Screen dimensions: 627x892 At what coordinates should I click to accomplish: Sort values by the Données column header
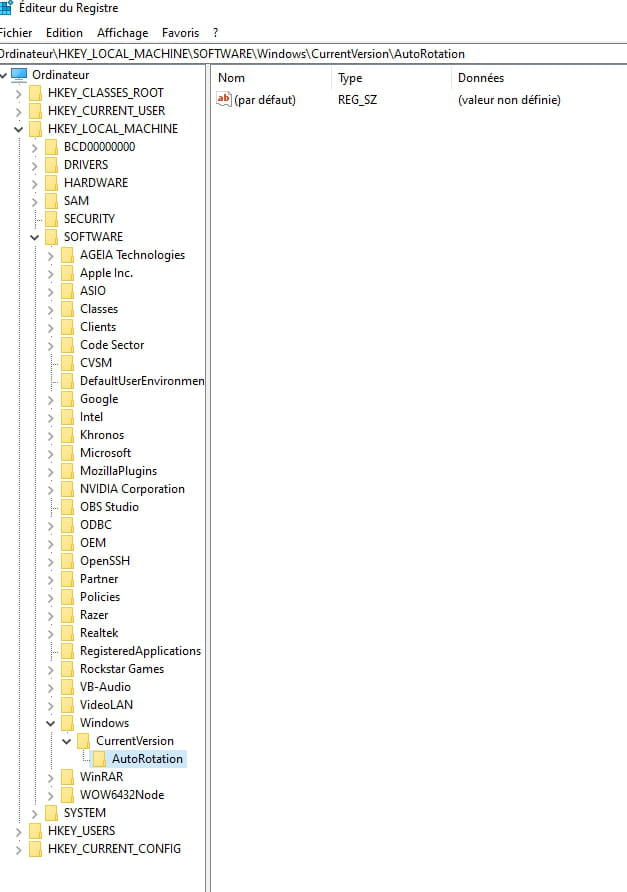(539, 78)
